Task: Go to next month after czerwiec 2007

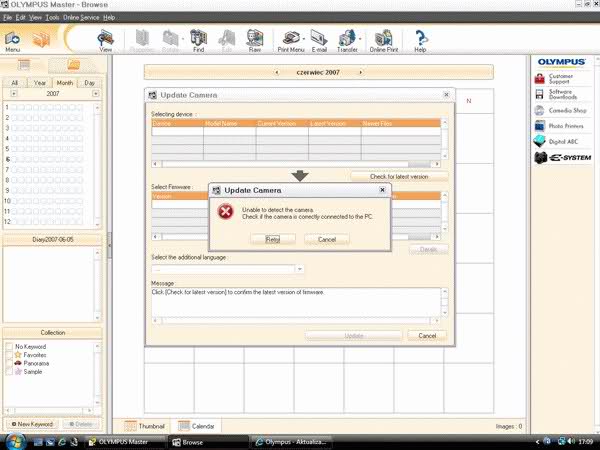Action: pos(360,72)
